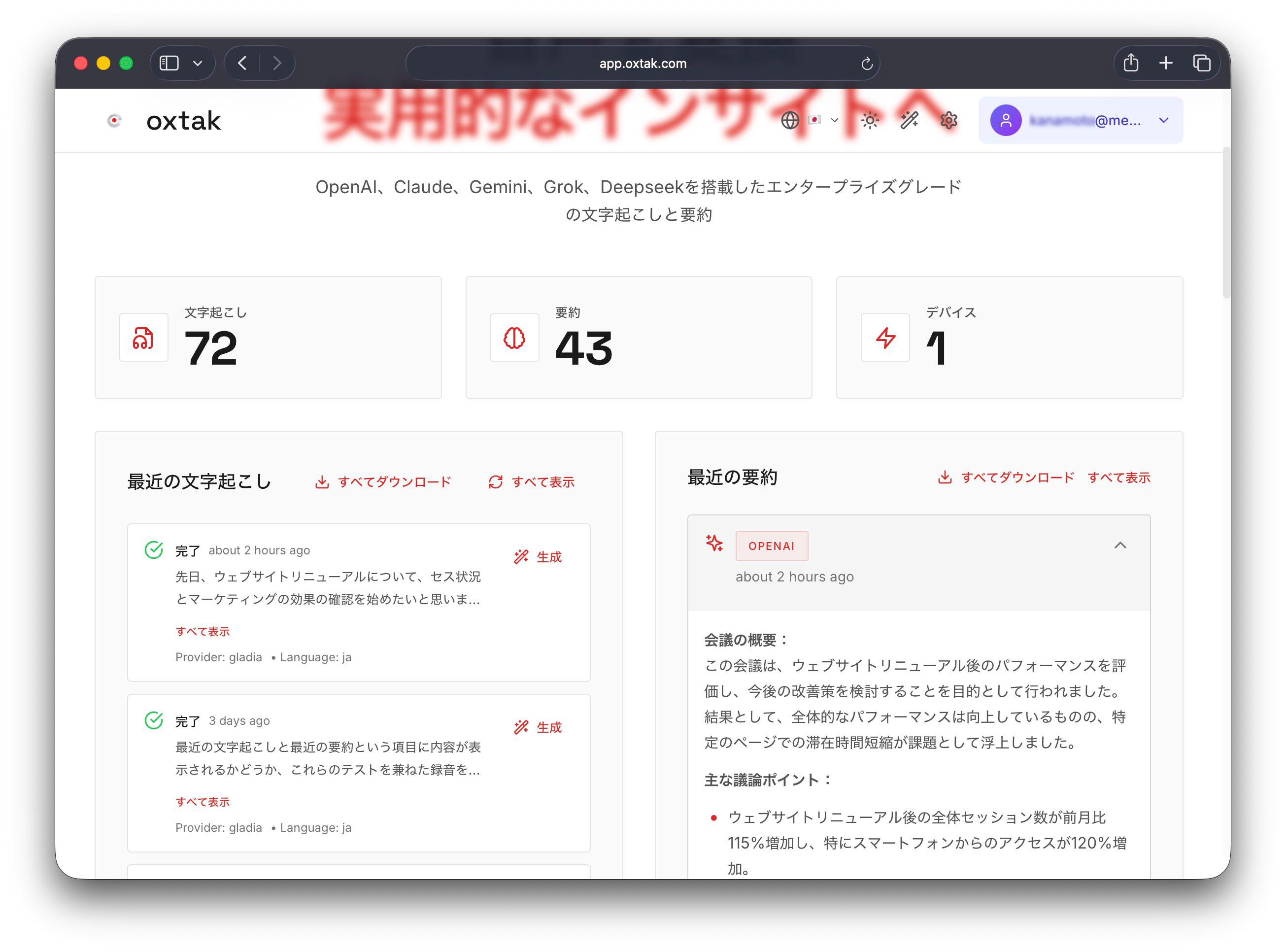Viewport: 1286px width, 952px height.
Task: Click the app.oxtak.com address bar
Action: pos(643,64)
